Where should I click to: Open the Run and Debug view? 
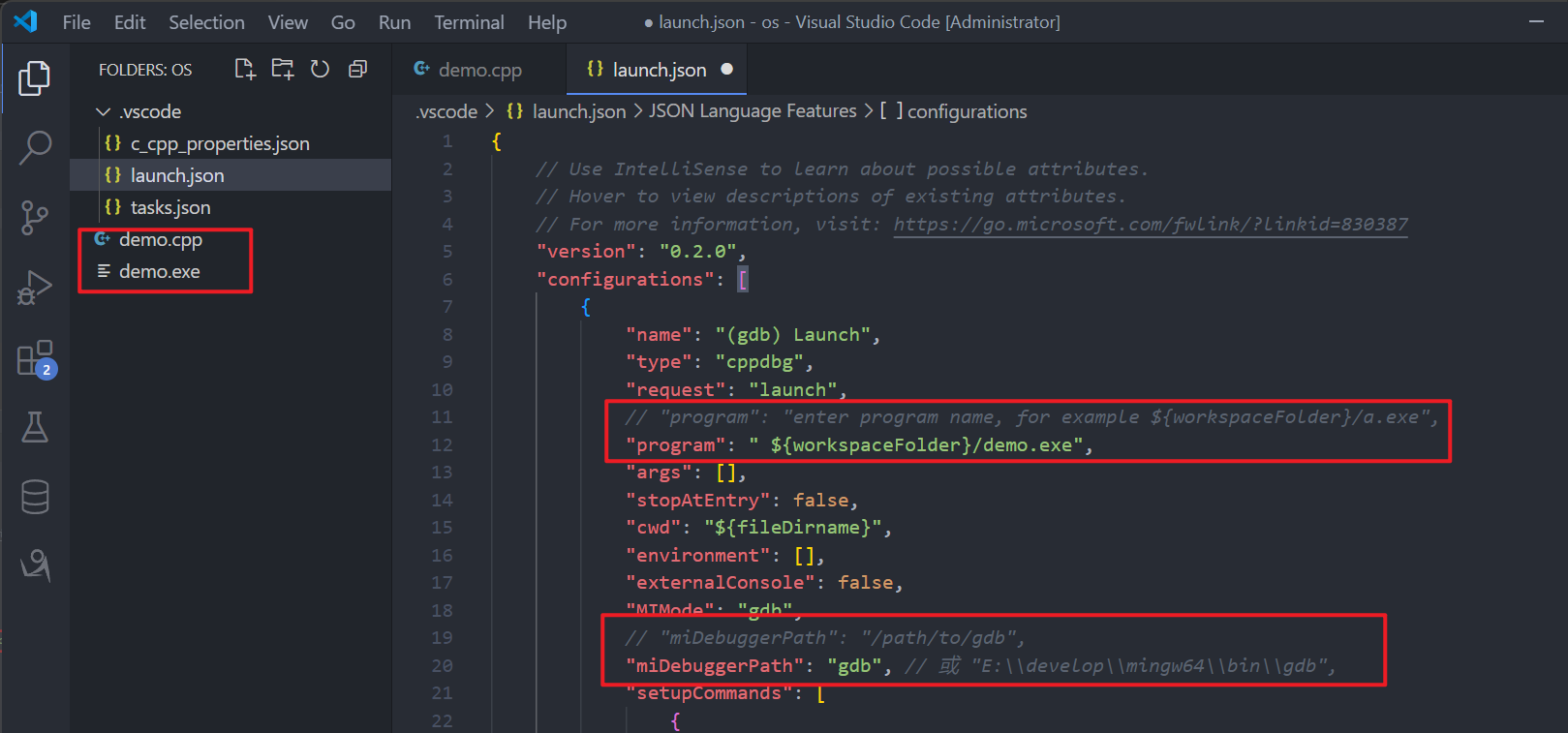35,288
